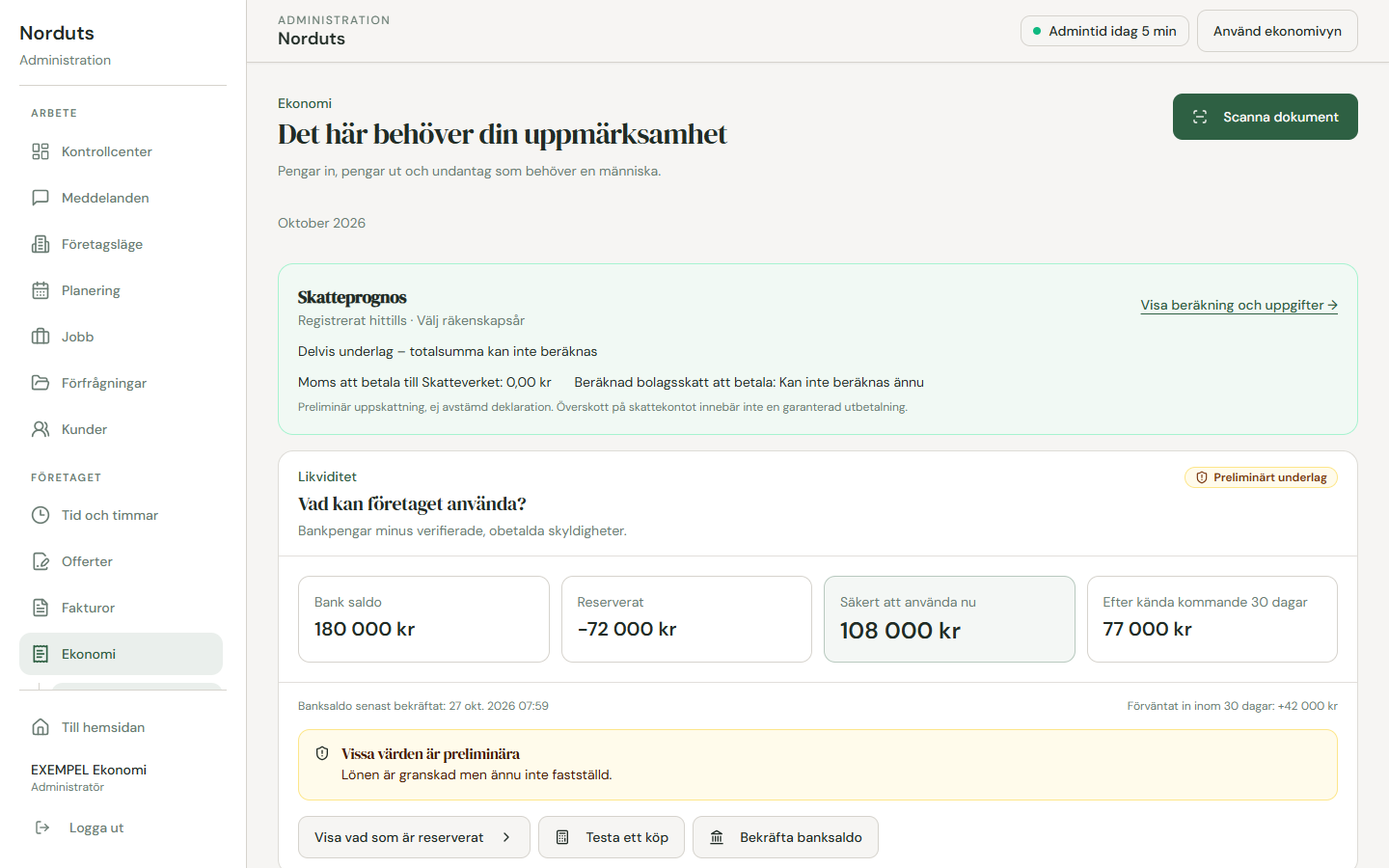Viewport: 1389px width, 868px height.
Task: Click the EXEMPEL Ekonomi user profile
Action: 89,777
